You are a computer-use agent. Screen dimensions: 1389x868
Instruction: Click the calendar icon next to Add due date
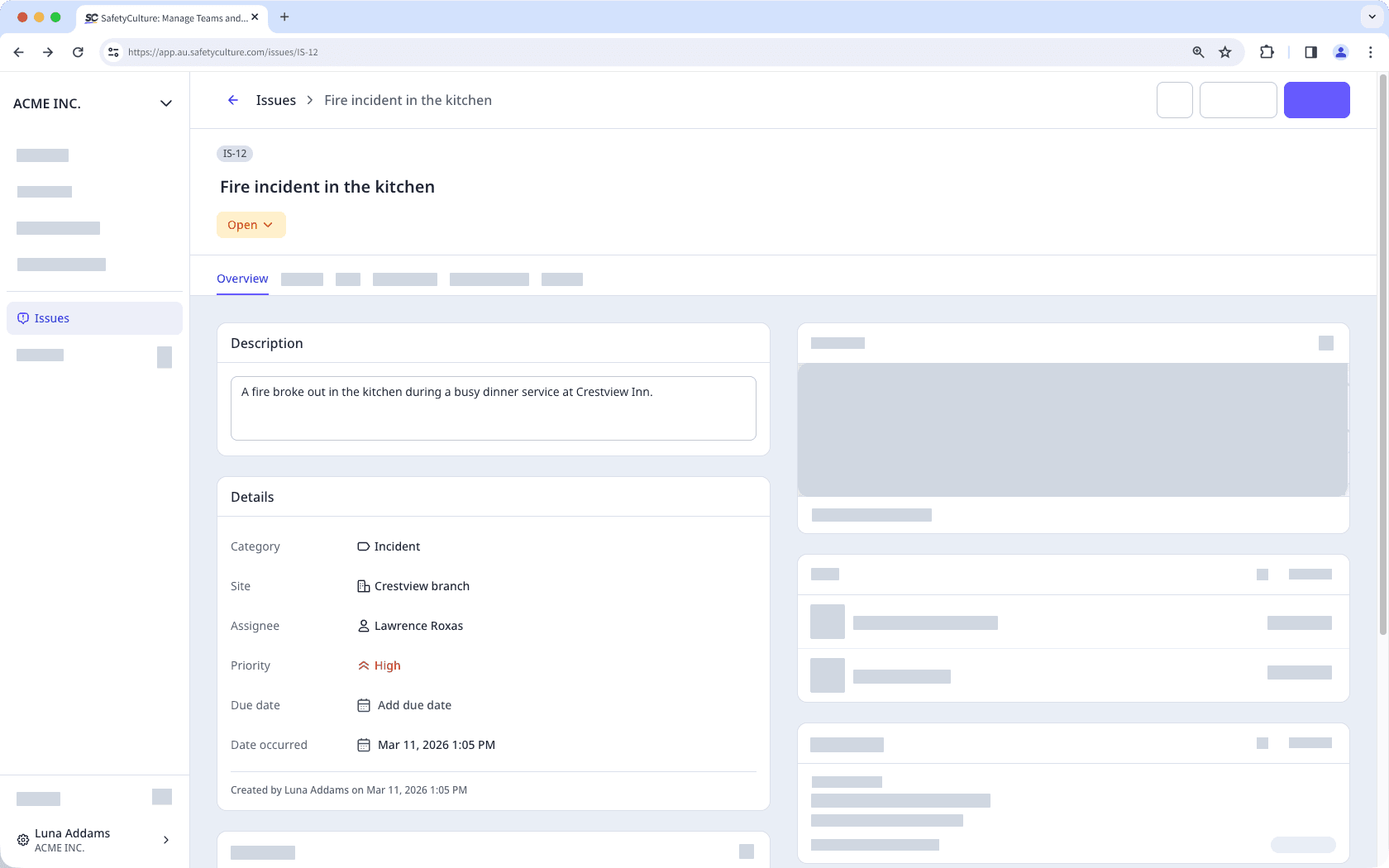tap(364, 705)
